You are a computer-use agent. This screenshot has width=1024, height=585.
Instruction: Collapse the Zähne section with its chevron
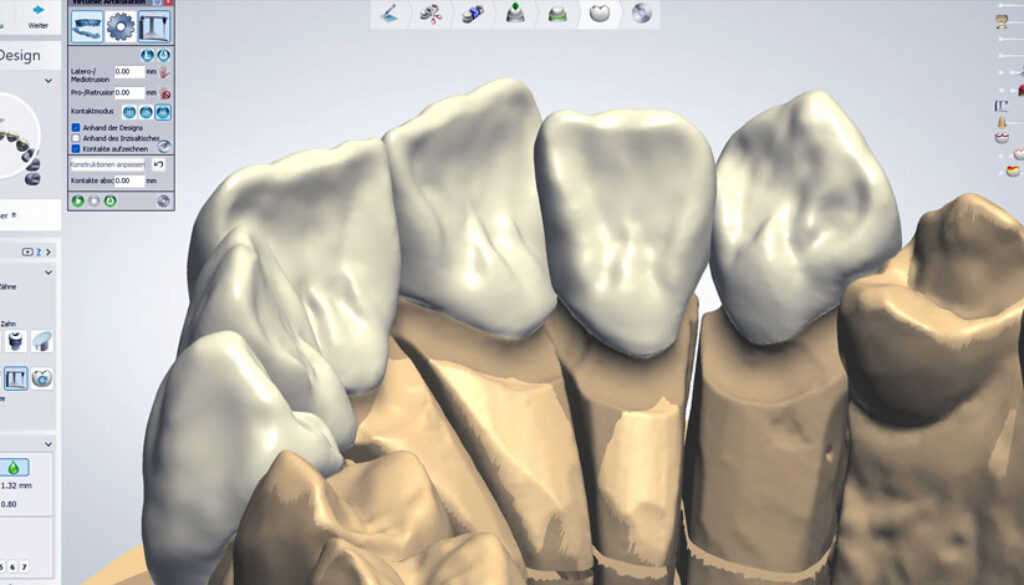pos(49,272)
